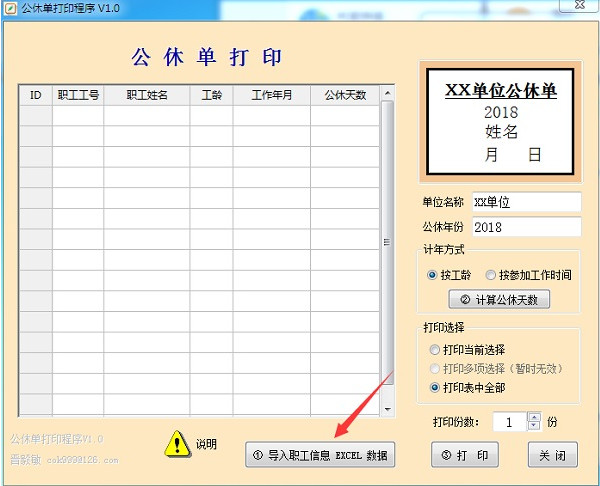Click the 公休年份 input field

[527, 227]
